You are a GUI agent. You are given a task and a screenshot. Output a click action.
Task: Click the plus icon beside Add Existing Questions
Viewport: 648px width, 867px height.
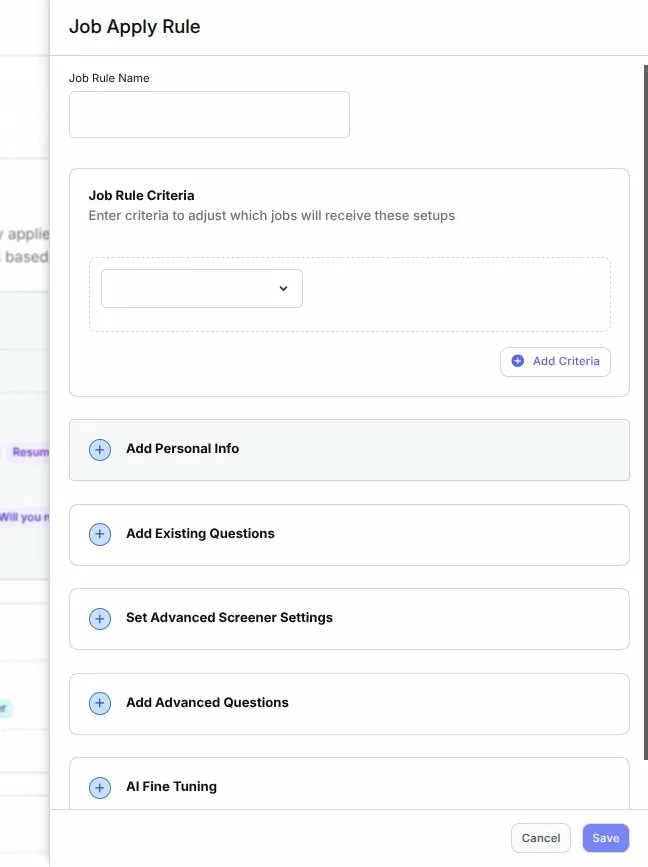click(100, 534)
